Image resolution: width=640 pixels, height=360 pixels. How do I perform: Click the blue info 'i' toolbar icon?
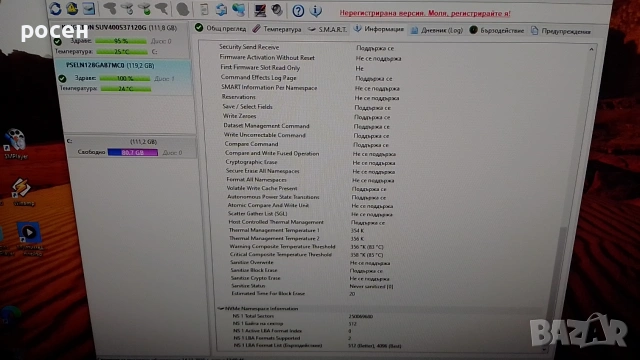[316, 11]
